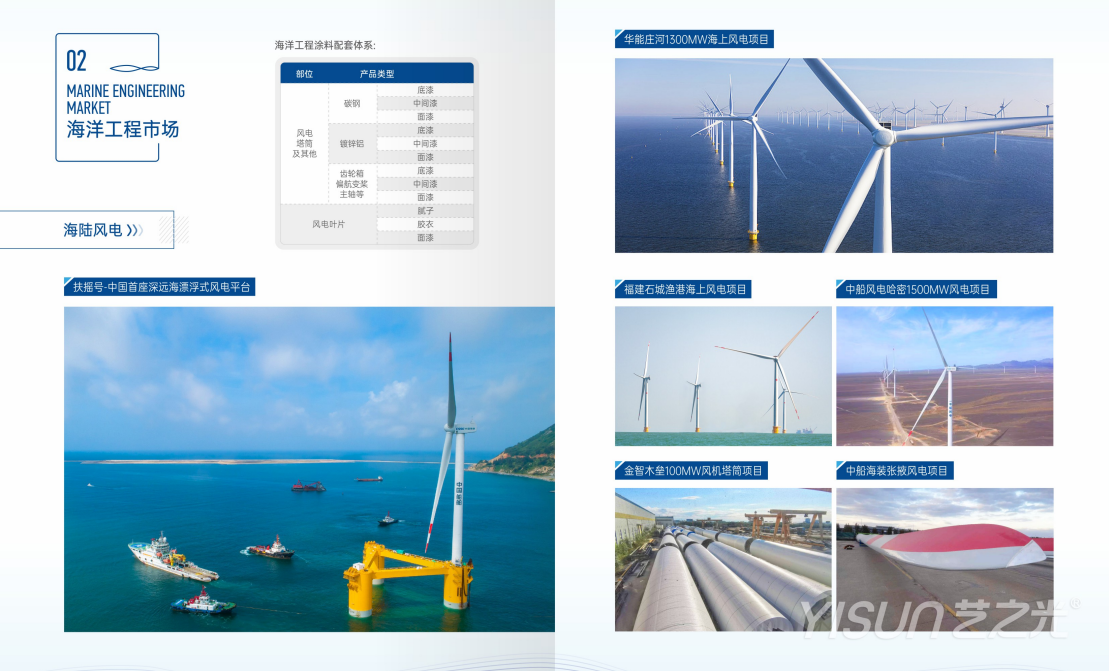Open the 金智木垒 tower tube photo
1109x671 pixels.
[722, 559]
